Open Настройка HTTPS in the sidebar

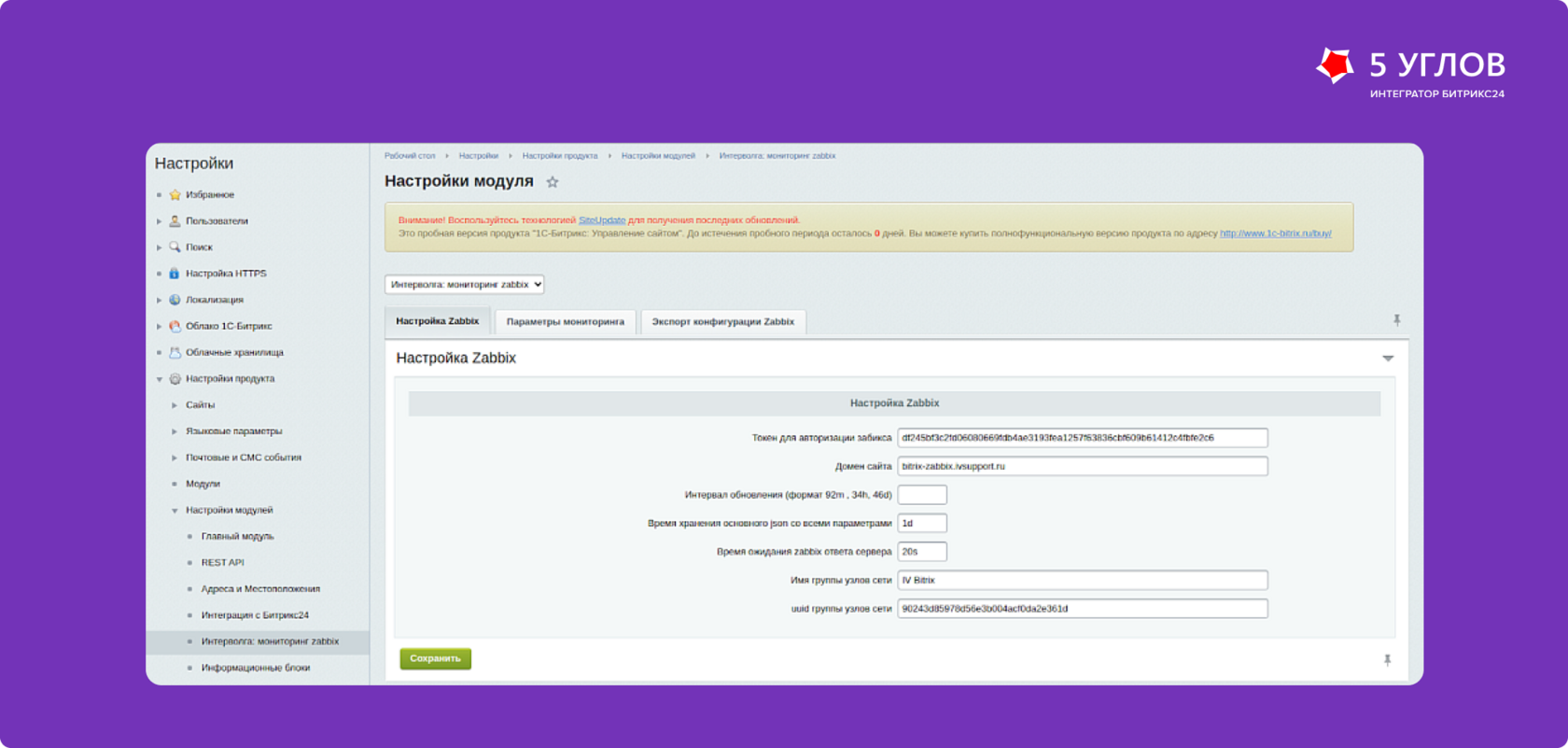226,274
